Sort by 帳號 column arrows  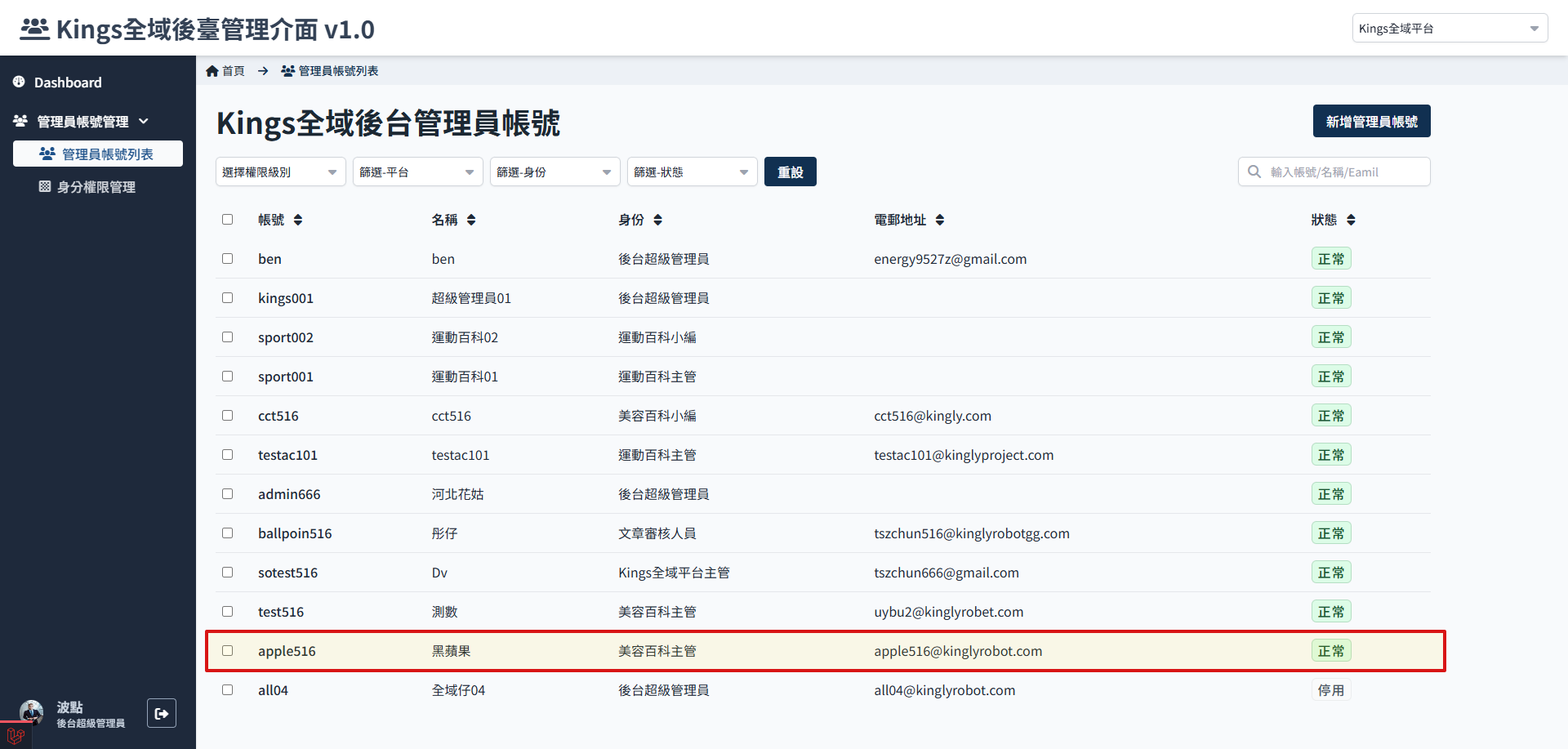pyautogui.click(x=298, y=220)
